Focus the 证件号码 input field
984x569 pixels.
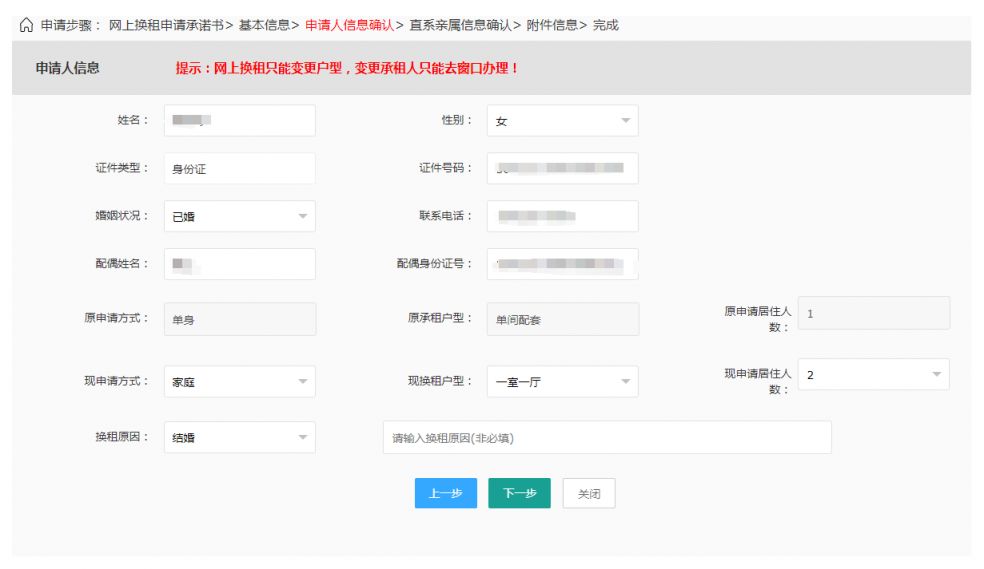tap(562, 168)
